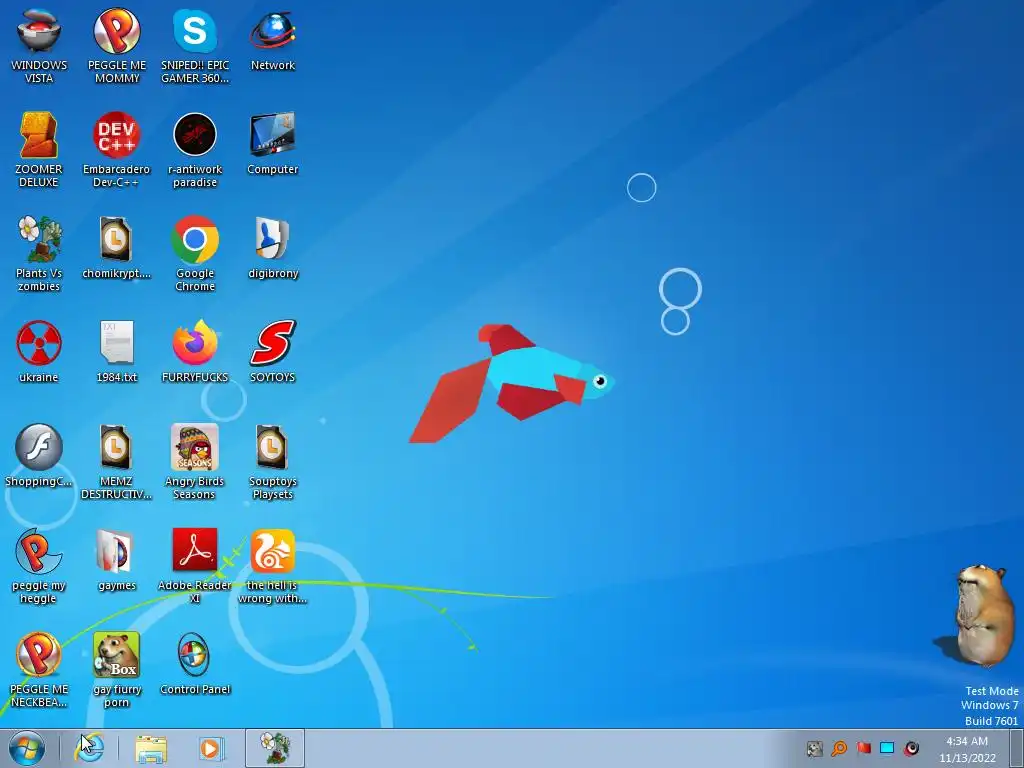Viewport: 1024px width, 768px height.
Task: Click the Show Desktop strip at the taskbar end
Action: pyautogui.click(x=1016, y=748)
